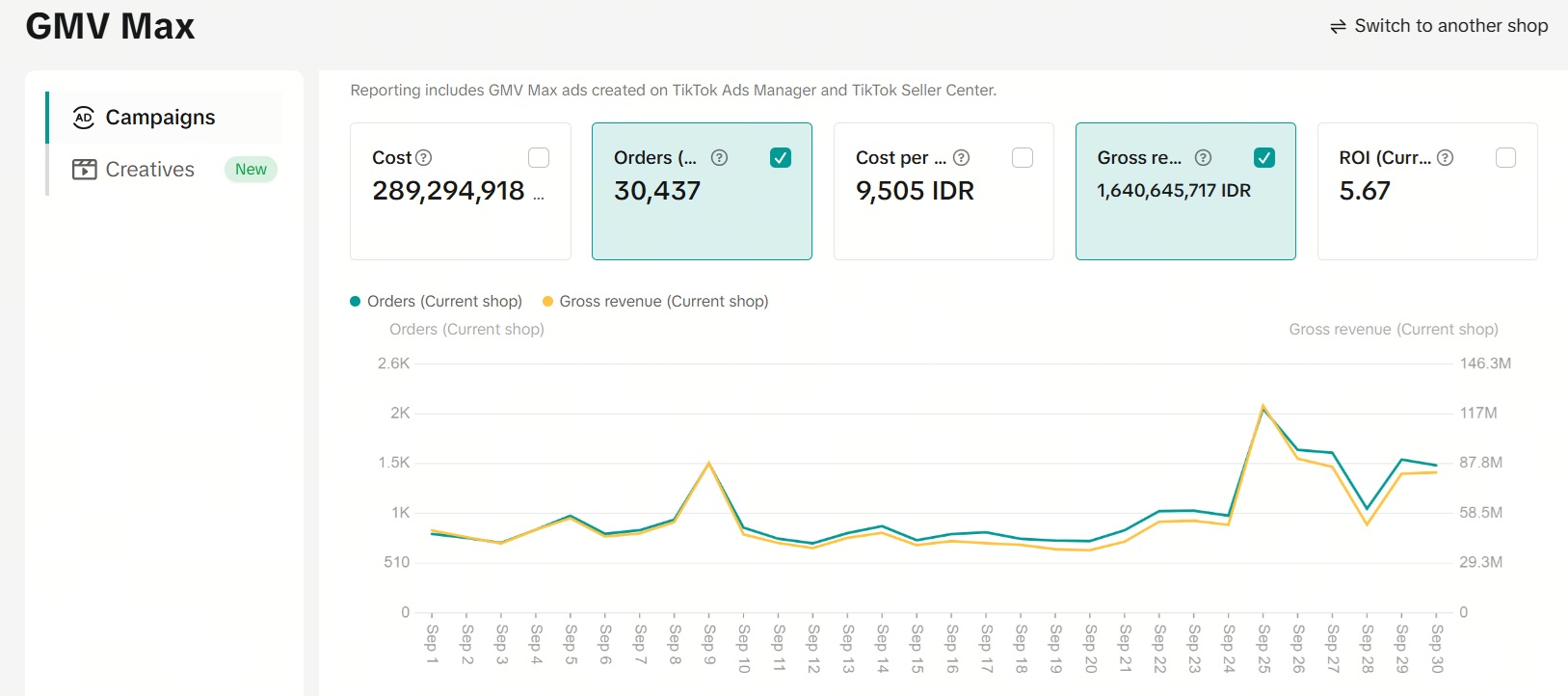The width and height of the screenshot is (1568, 696).
Task: Select the Orders total 30,437
Action: 657,191
